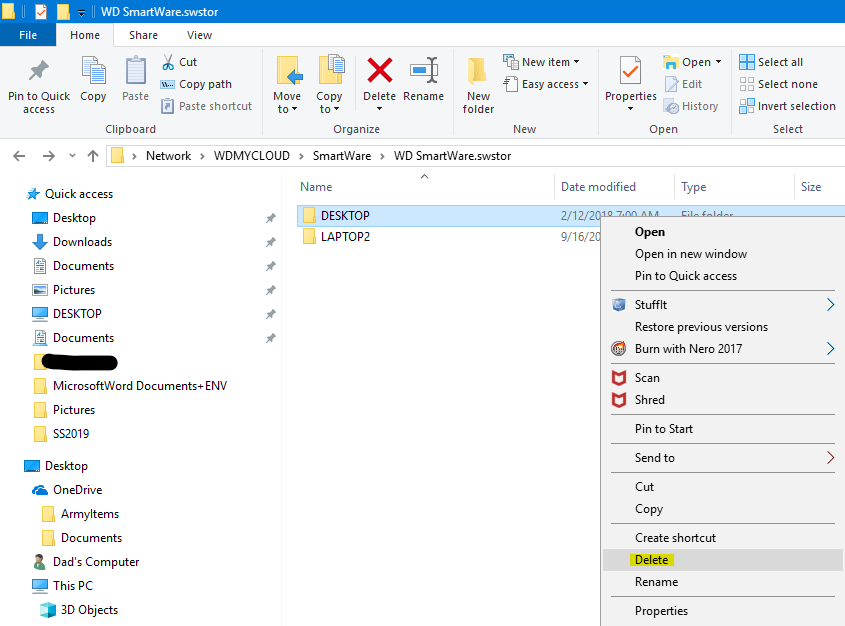Screen dimensions: 845x626
Task: Click the red X Delete ribbon icon
Action: [379, 71]
